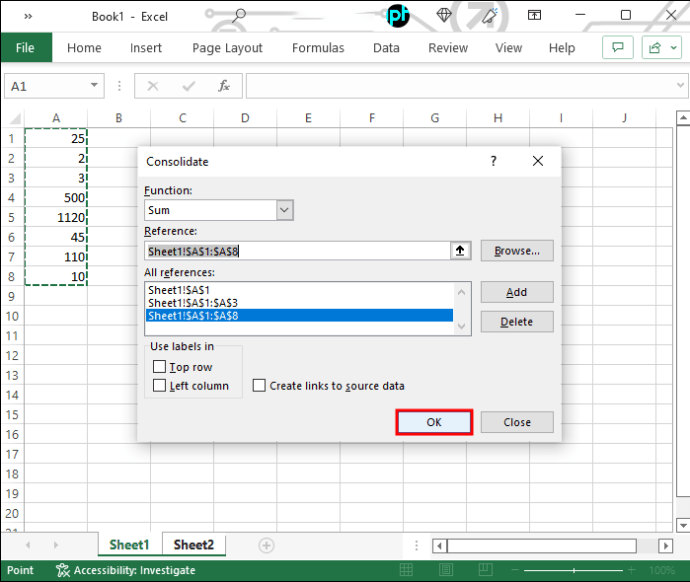Viewport: 690px width, 582px height.
Task: Click vertical scrollbar down arrow
Action: pos(683,525)
